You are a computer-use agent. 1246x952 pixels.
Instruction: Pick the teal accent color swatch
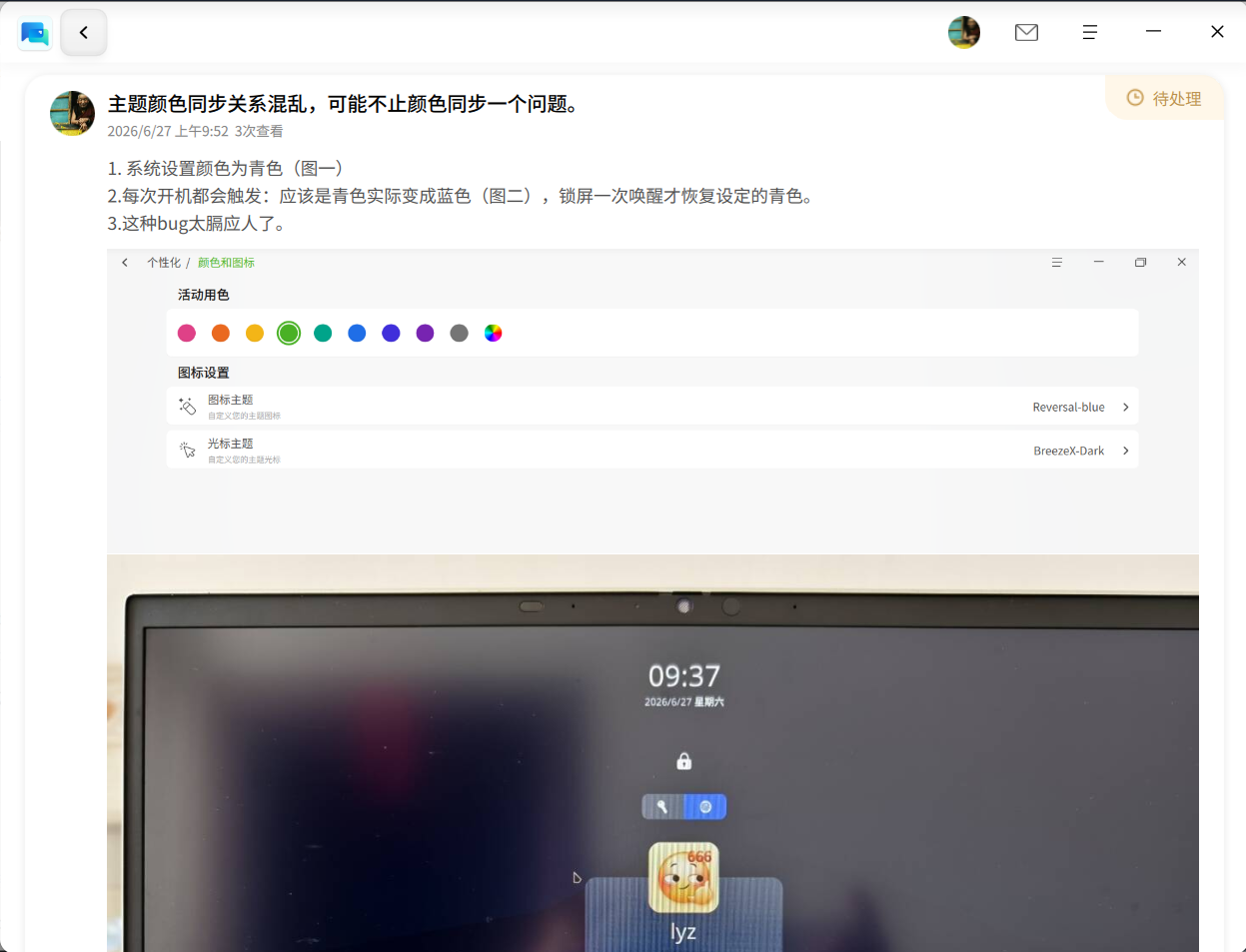[323, 334]
